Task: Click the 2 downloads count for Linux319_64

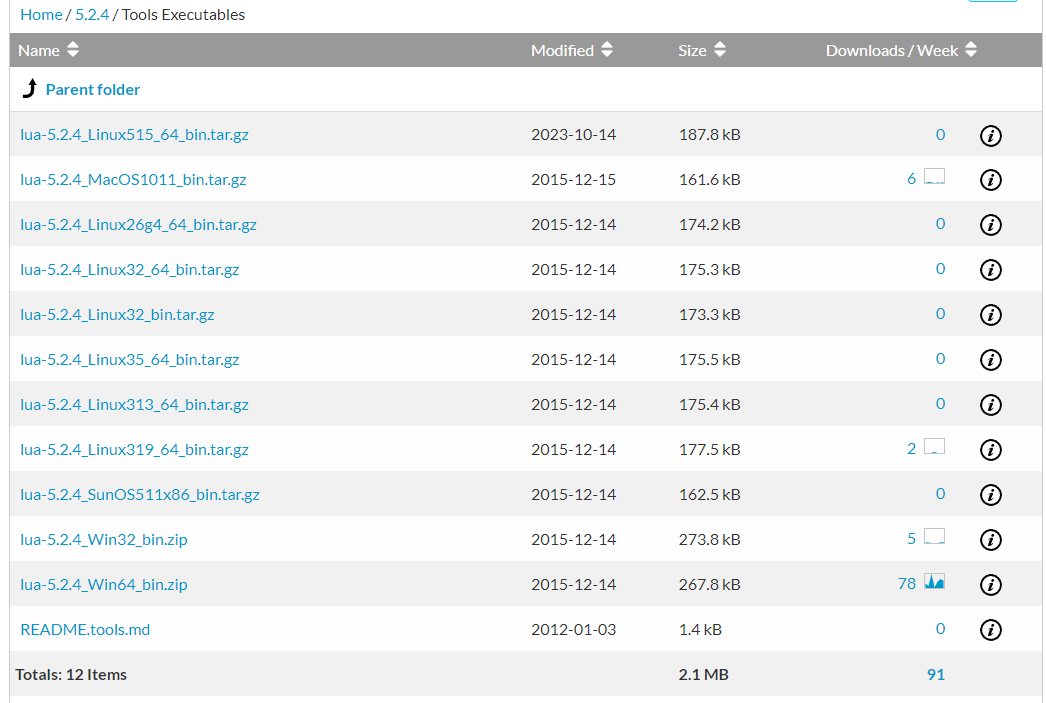Action: pyautogui.click(x=911, y=449)
